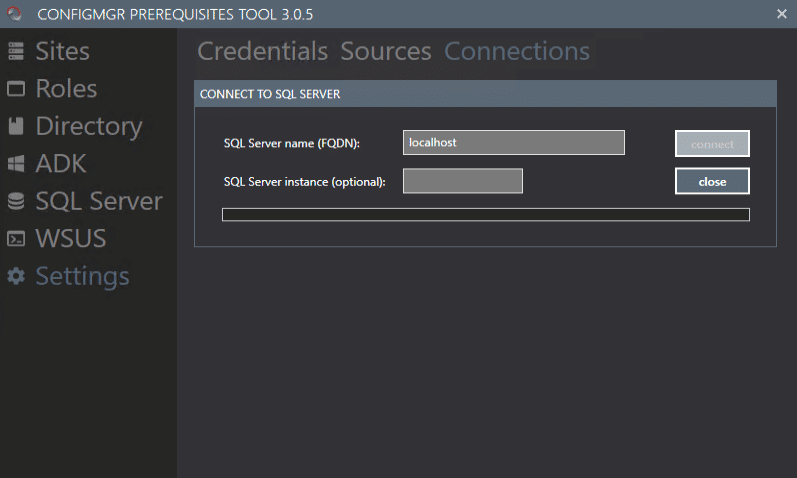
Task: Go to the Roles section
Action: pyautogui.click(x=66, y=89)
